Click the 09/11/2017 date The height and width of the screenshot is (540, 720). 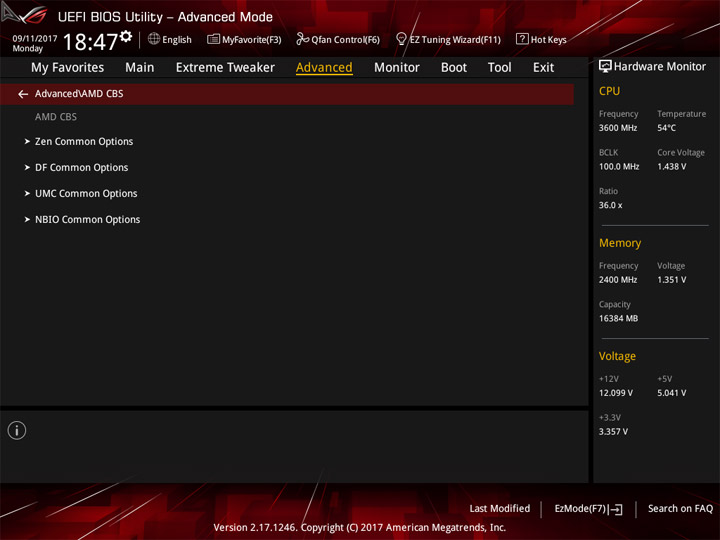click(35, 39)
